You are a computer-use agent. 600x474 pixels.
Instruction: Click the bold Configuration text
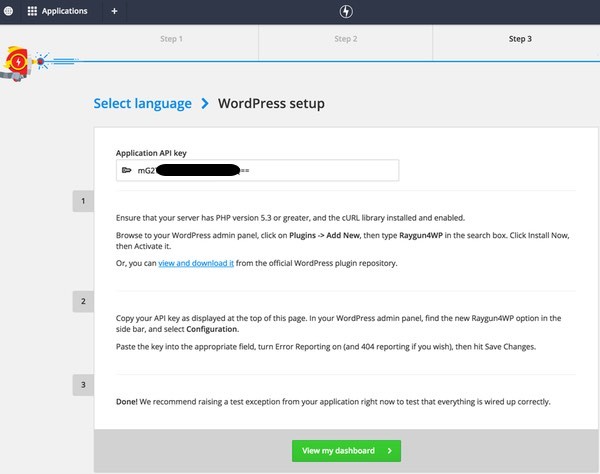click(212, 329)
